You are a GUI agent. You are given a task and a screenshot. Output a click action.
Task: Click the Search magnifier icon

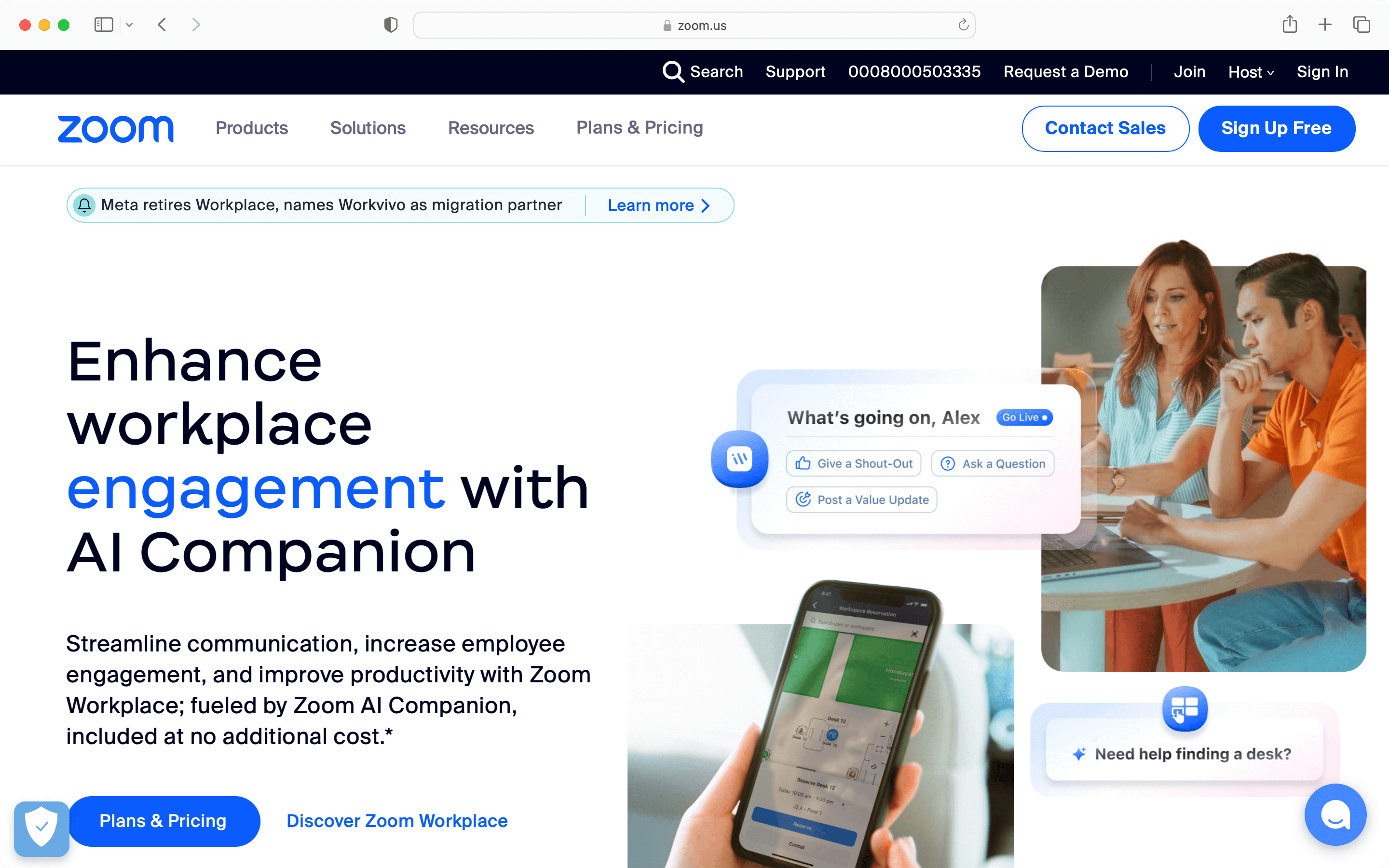pos(673,72)
